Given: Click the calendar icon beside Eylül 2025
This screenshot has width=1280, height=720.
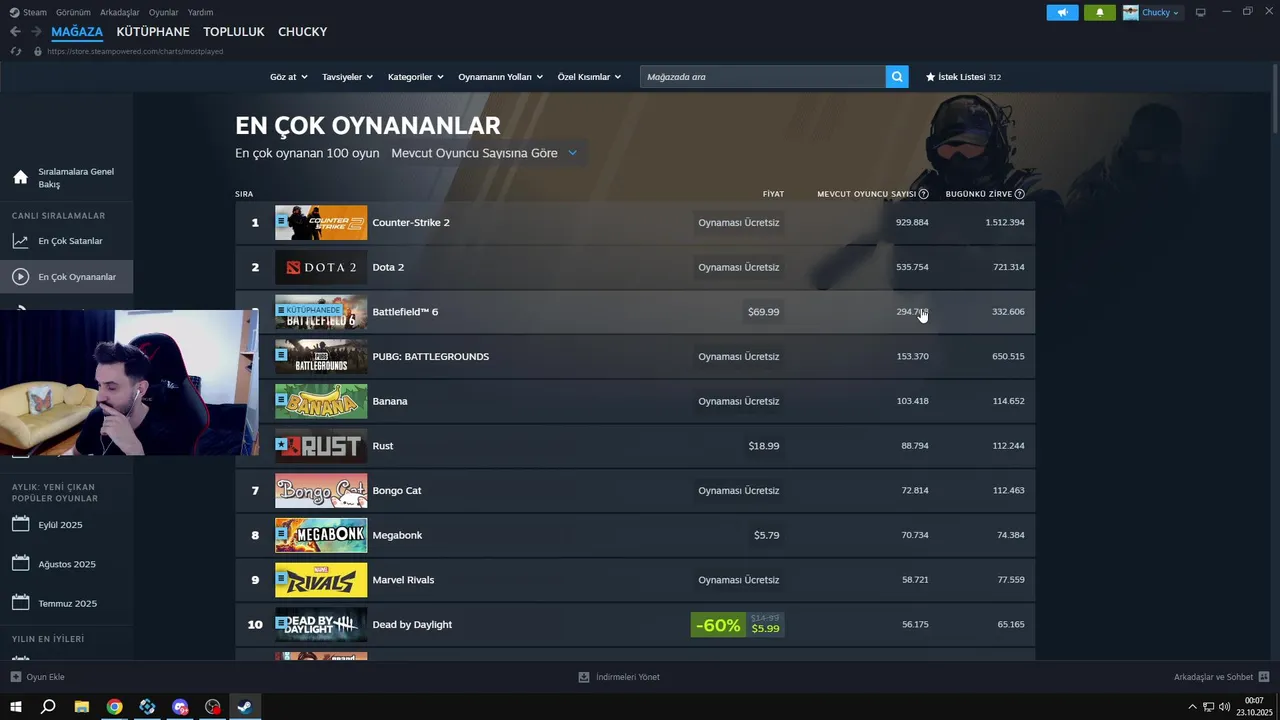Looking at the screenshot, I should coord(20,524).
